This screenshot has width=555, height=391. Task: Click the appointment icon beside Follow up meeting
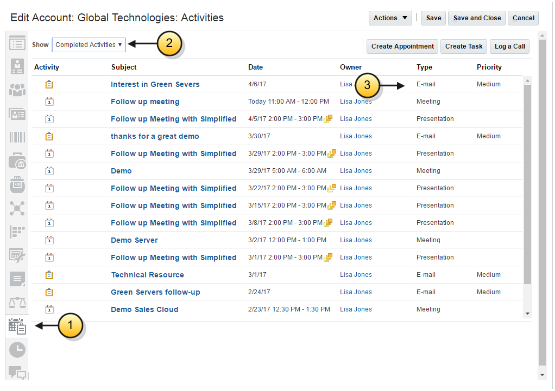tap(49, 102)
